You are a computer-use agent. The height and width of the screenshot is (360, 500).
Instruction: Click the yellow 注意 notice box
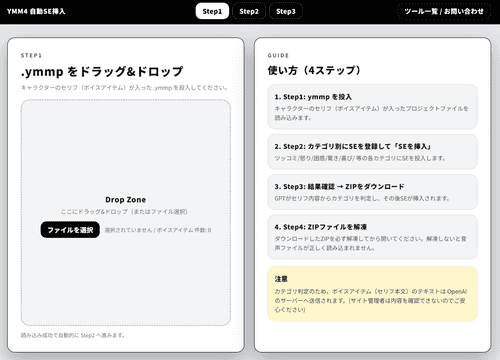(372, 294)
